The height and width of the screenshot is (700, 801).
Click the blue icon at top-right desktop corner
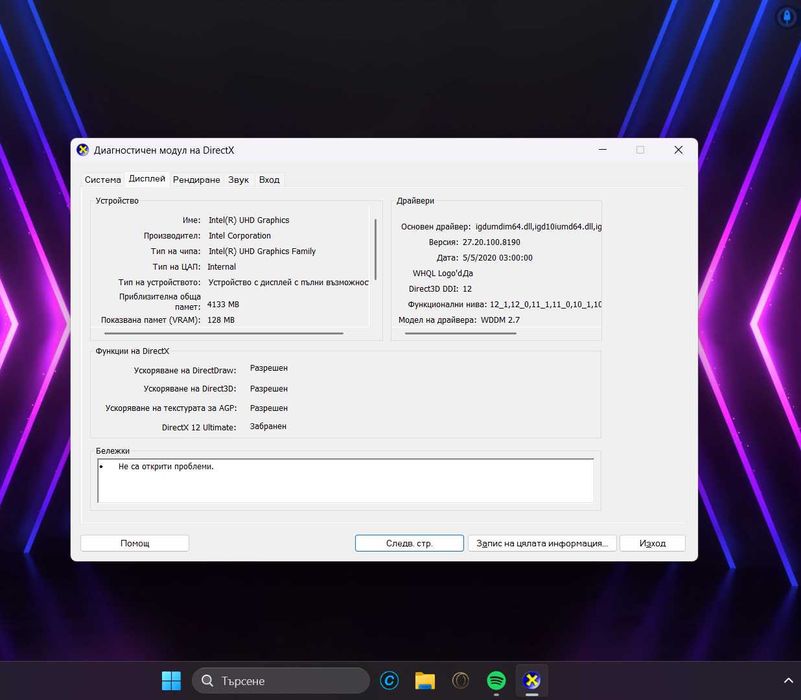[x=787, y=16]
